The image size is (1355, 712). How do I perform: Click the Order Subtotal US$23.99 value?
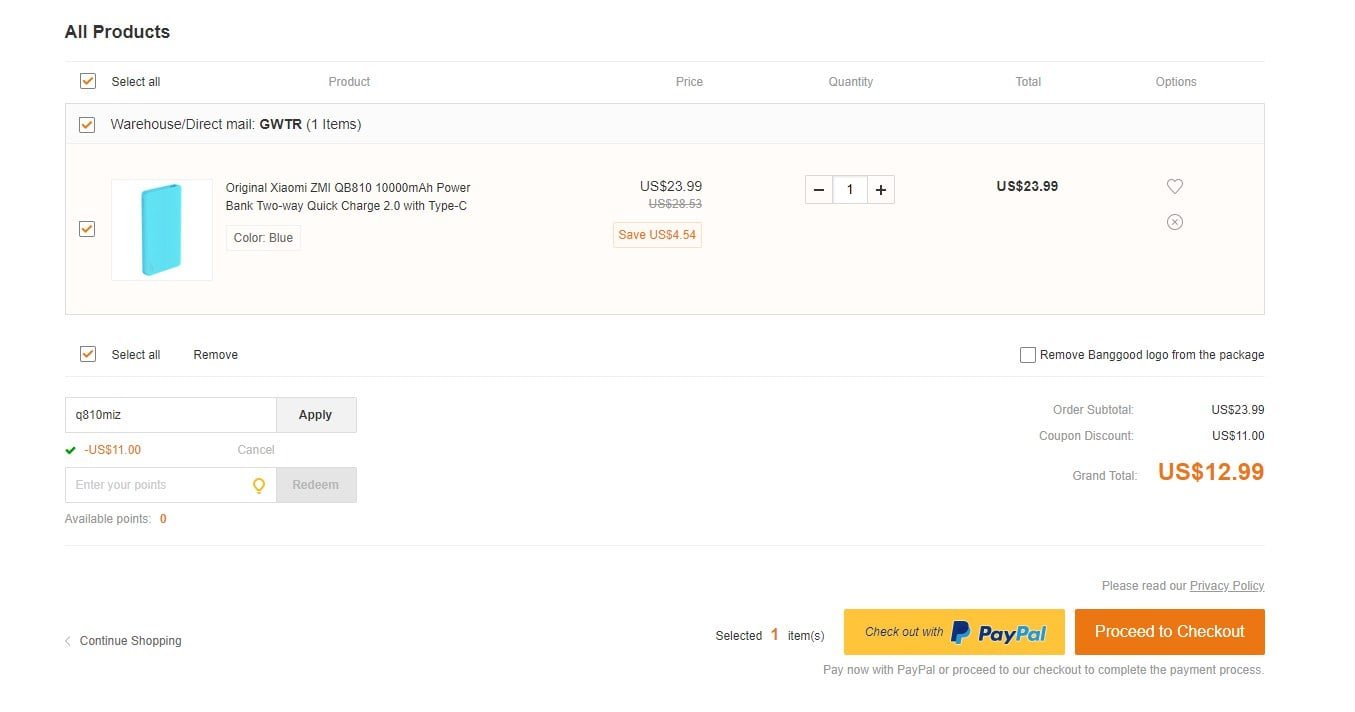(1238, 410)
